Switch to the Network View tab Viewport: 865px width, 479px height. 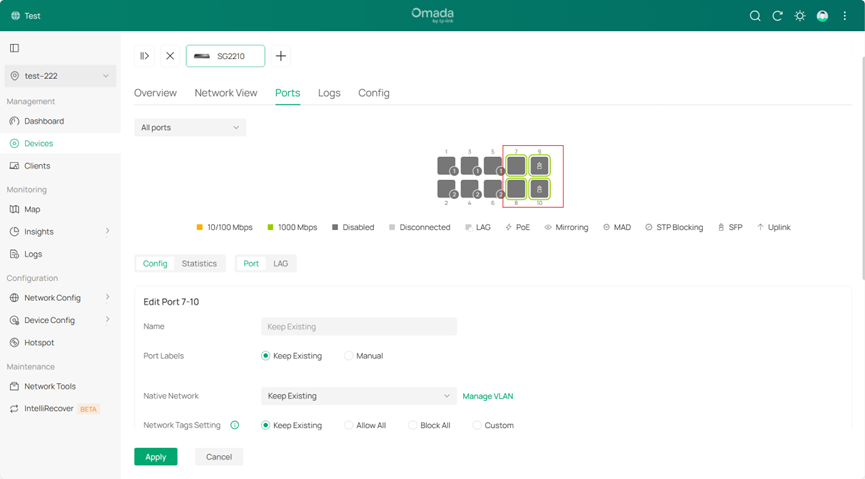point(226,93)
